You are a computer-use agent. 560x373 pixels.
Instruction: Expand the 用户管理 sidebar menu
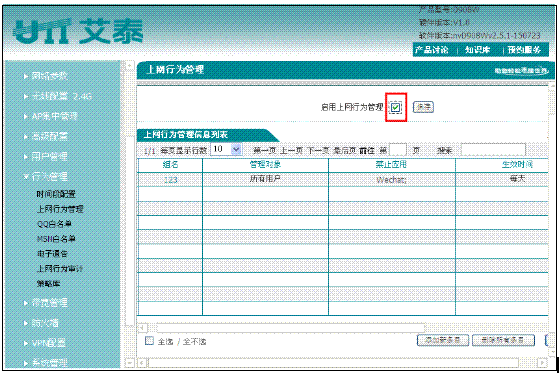point(49,156)
